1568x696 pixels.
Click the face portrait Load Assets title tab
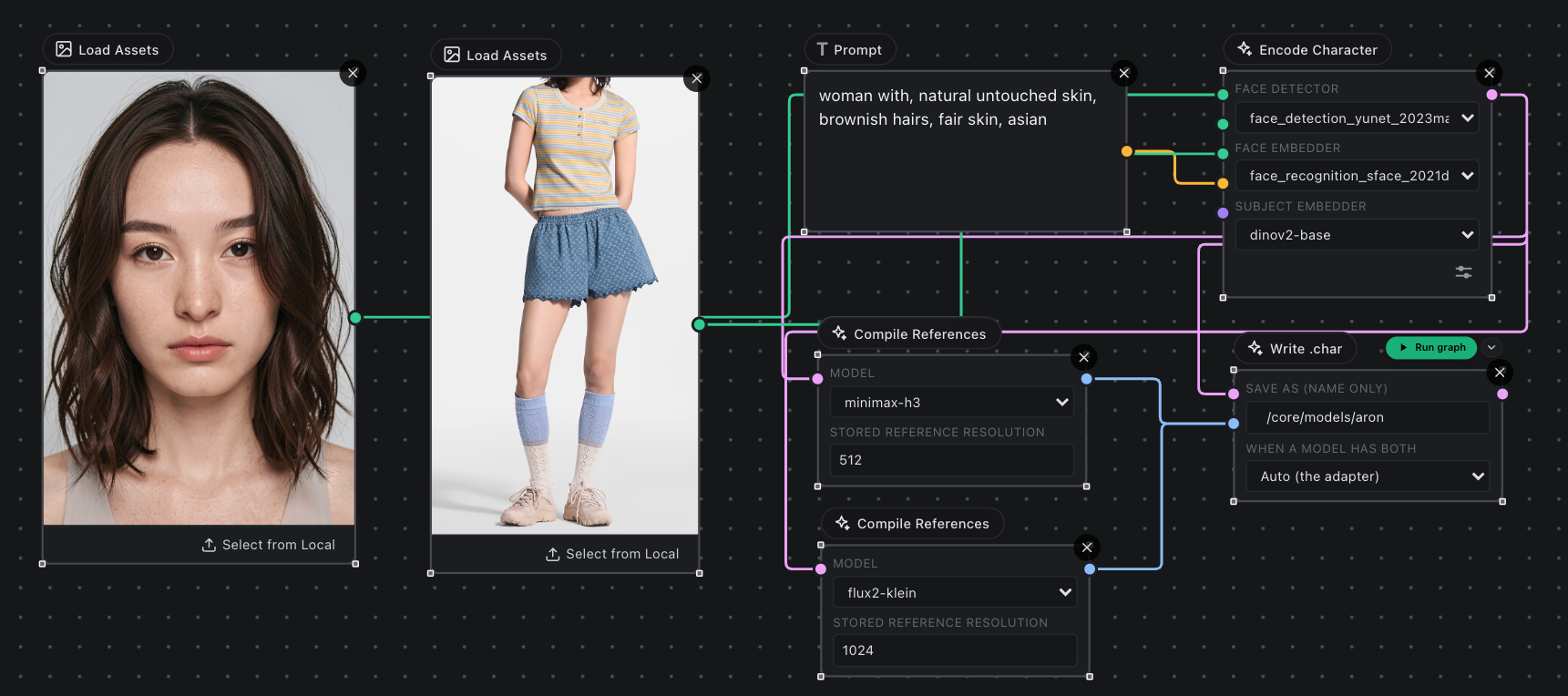108,49
